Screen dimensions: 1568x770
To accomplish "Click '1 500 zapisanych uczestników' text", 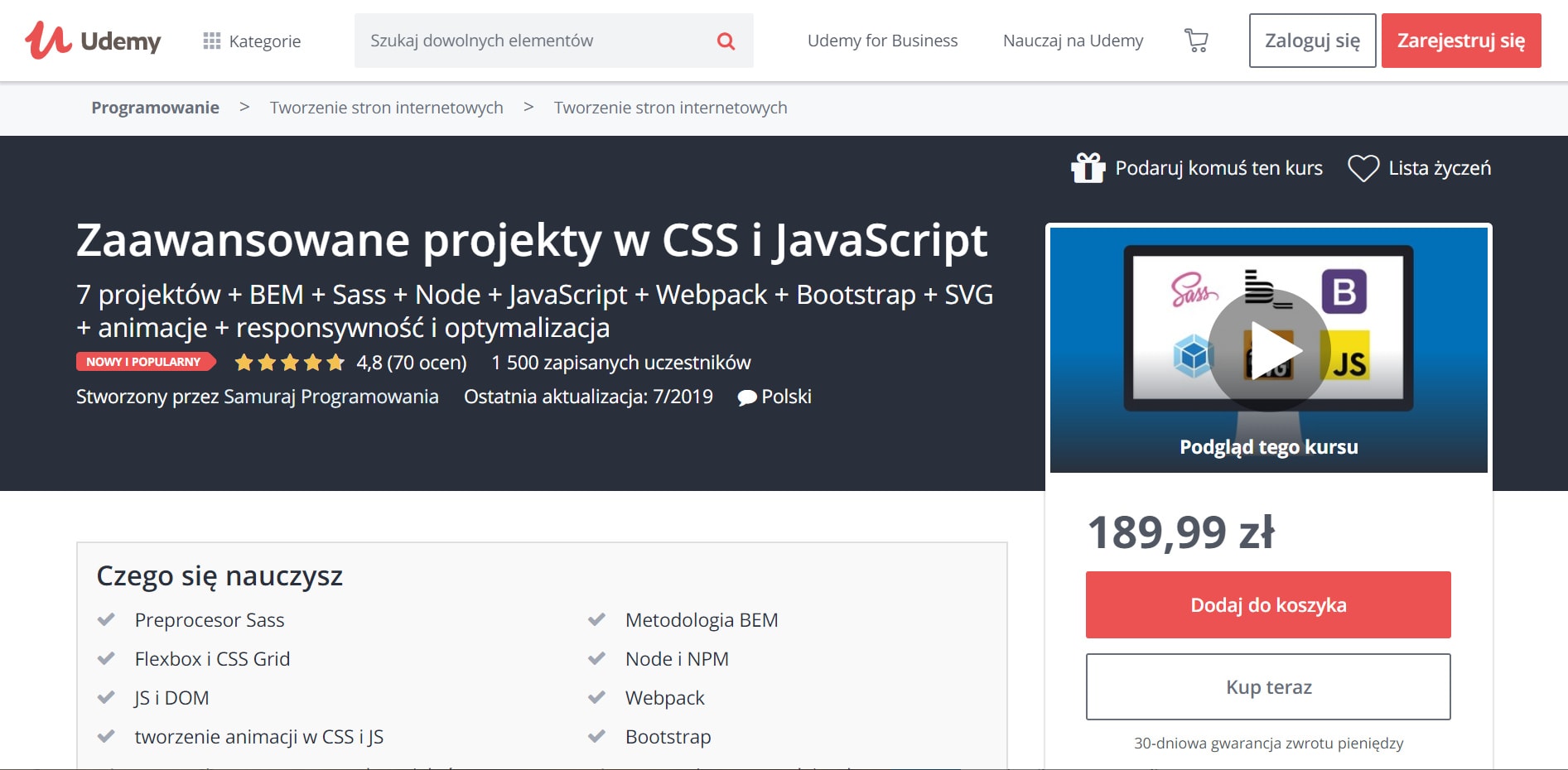I will click(621, 363).
